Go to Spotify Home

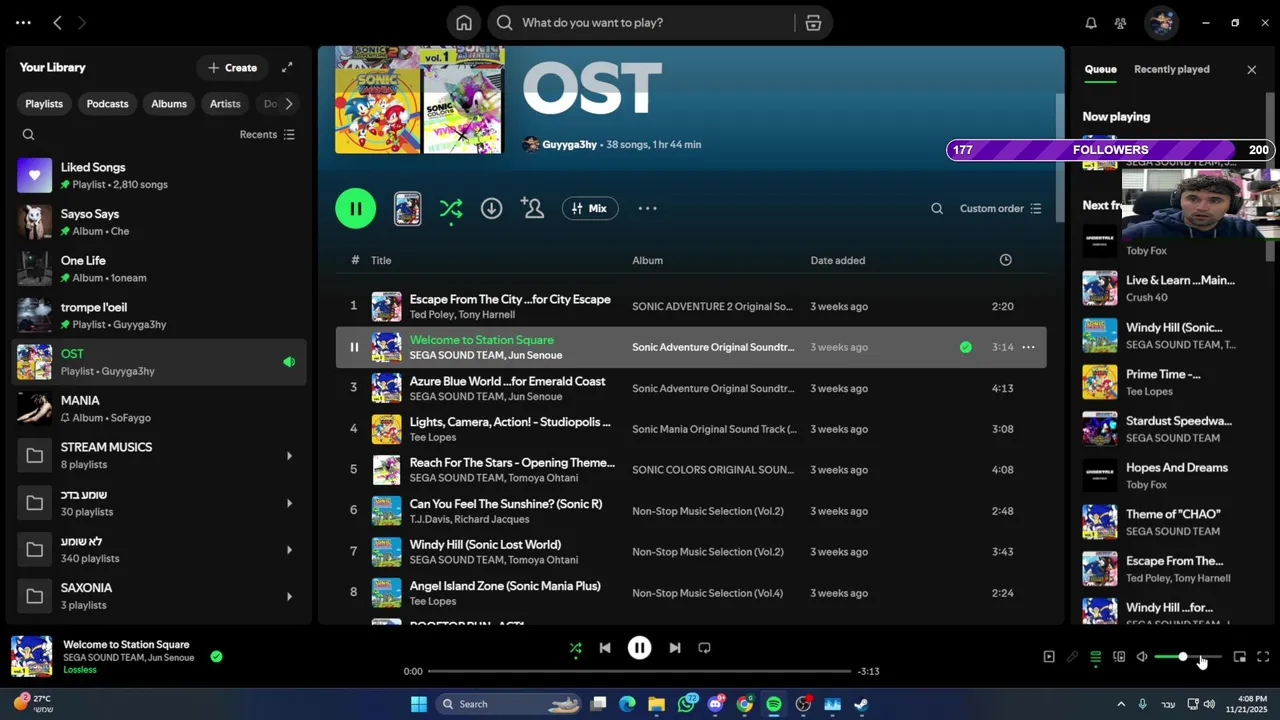click(464, 23)
